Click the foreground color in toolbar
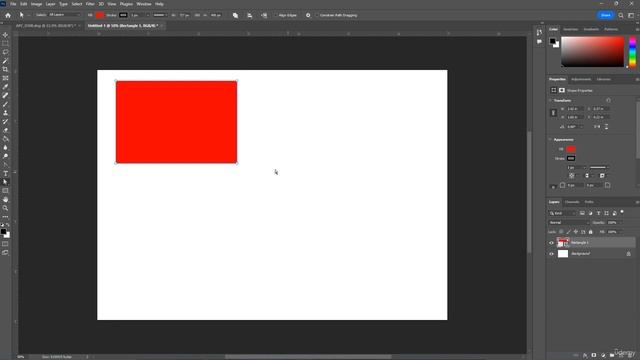The height and width of the screenshot is (360, 640). coord(4,232)
